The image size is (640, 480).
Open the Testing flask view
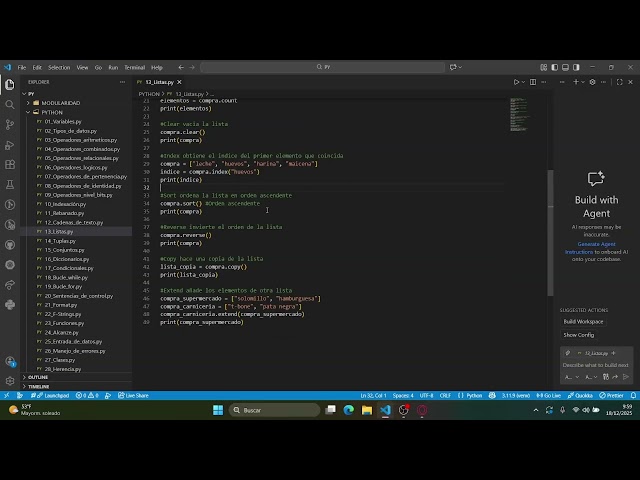point(10,184)
